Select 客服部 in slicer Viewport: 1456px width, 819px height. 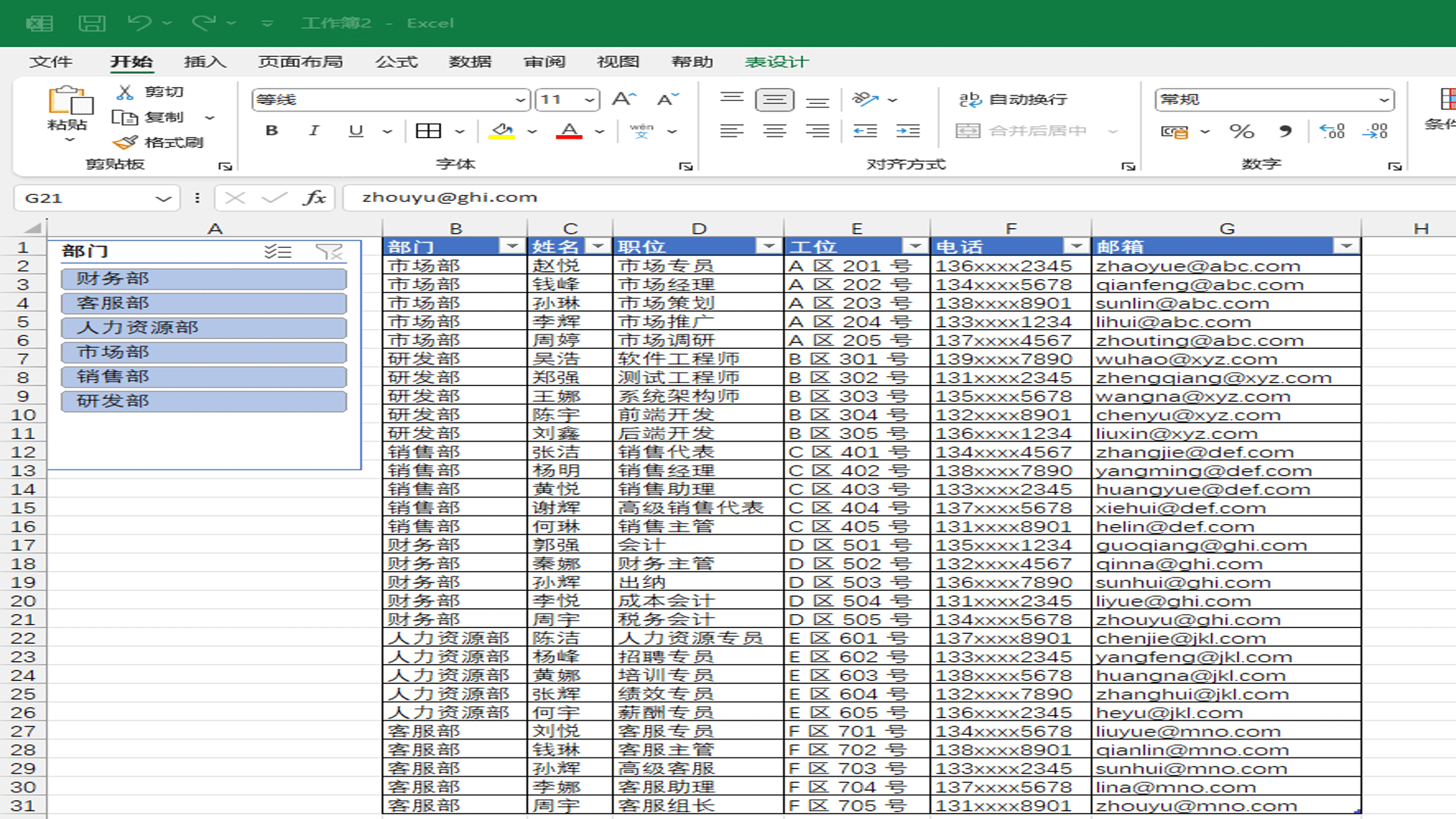tap(204, 303)
